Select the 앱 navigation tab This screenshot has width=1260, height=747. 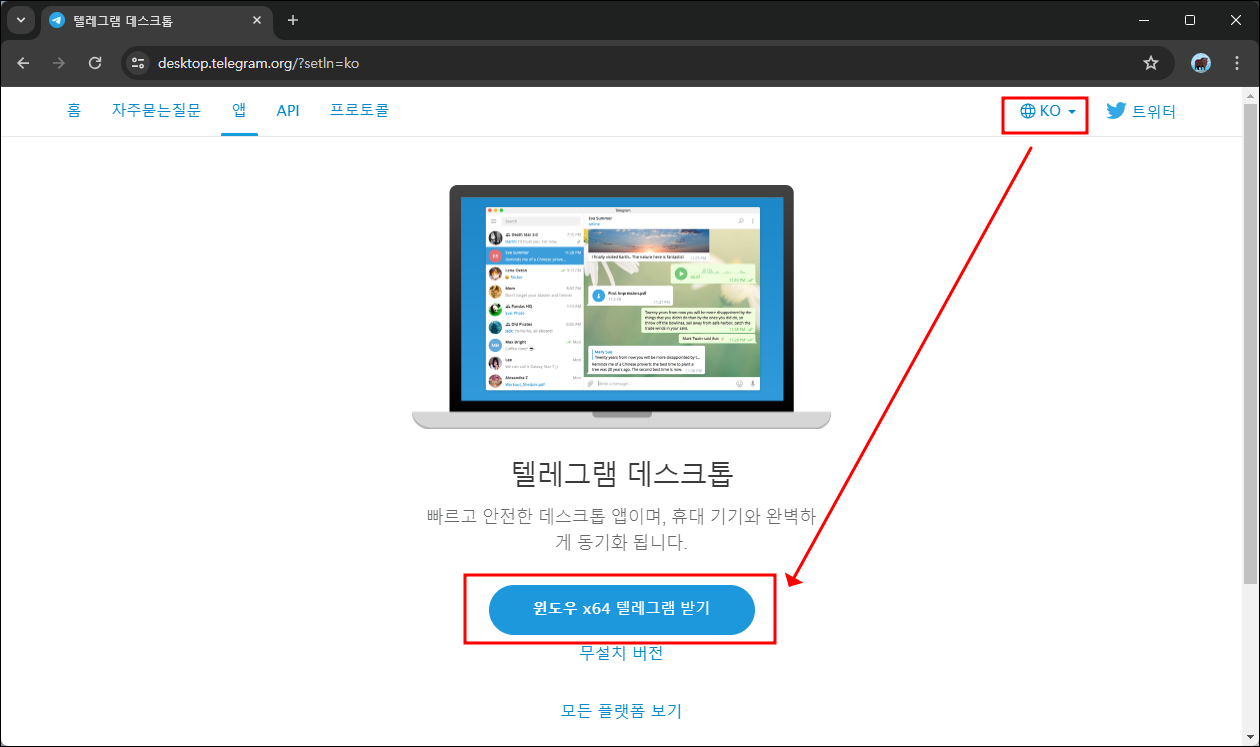click(239, 110)
